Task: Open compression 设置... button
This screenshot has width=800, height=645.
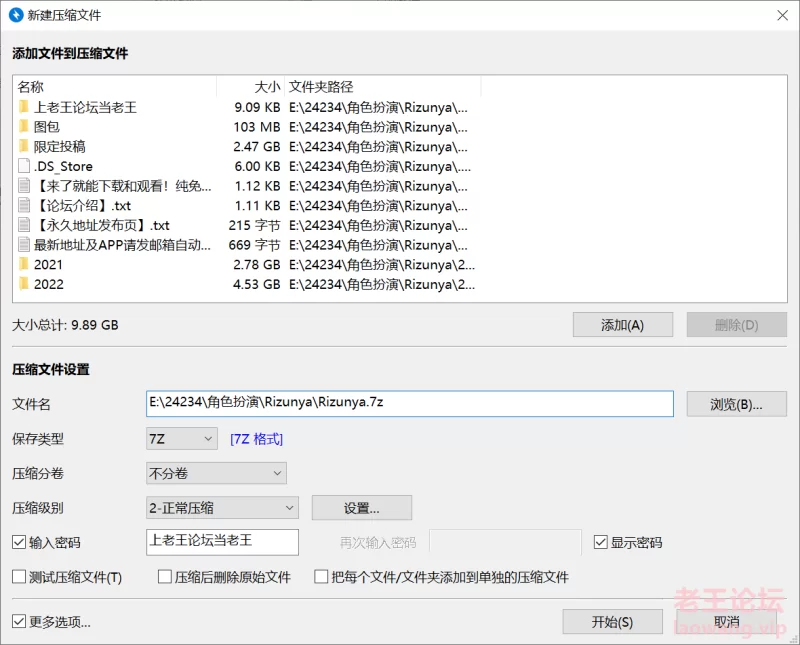Action: (x=362, y=508)
